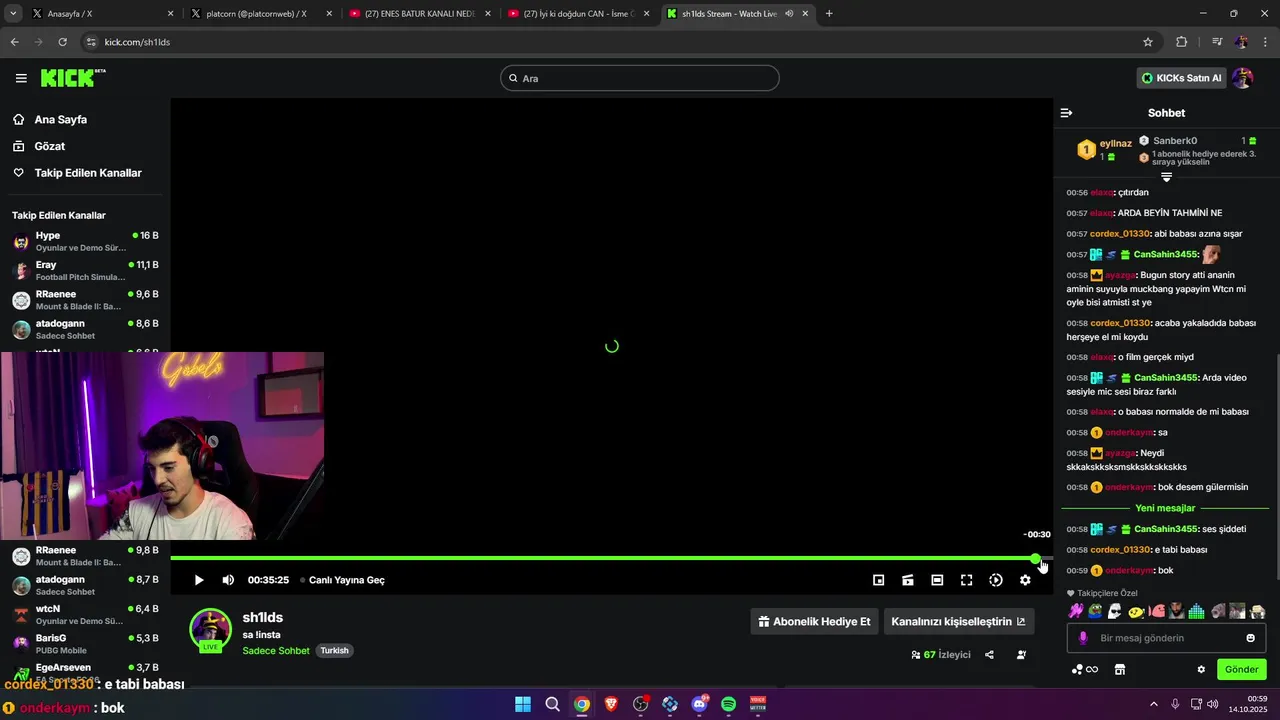Open Spotify from the taskbar

pos(729,704)
